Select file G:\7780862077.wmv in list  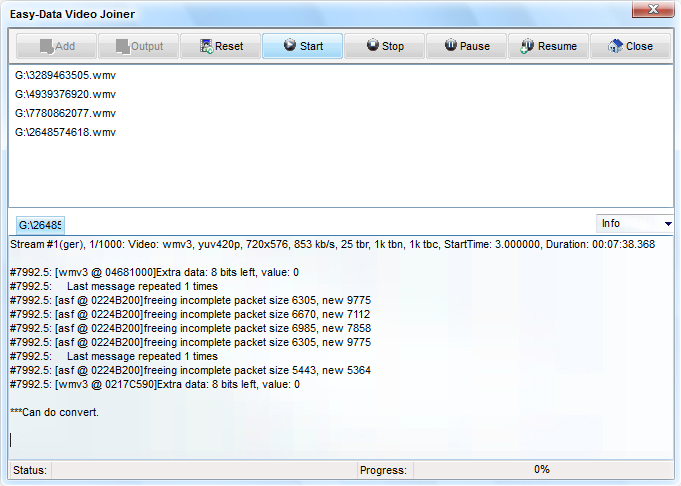point(66,113)
